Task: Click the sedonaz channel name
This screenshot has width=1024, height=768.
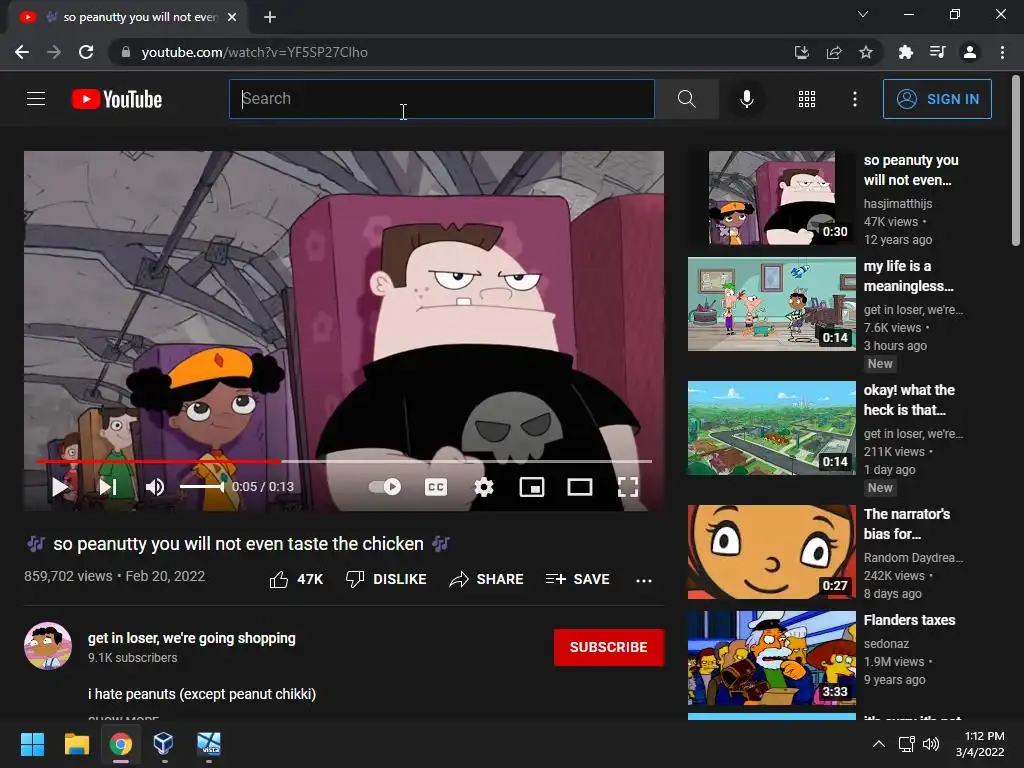Action: coord(886,644)
